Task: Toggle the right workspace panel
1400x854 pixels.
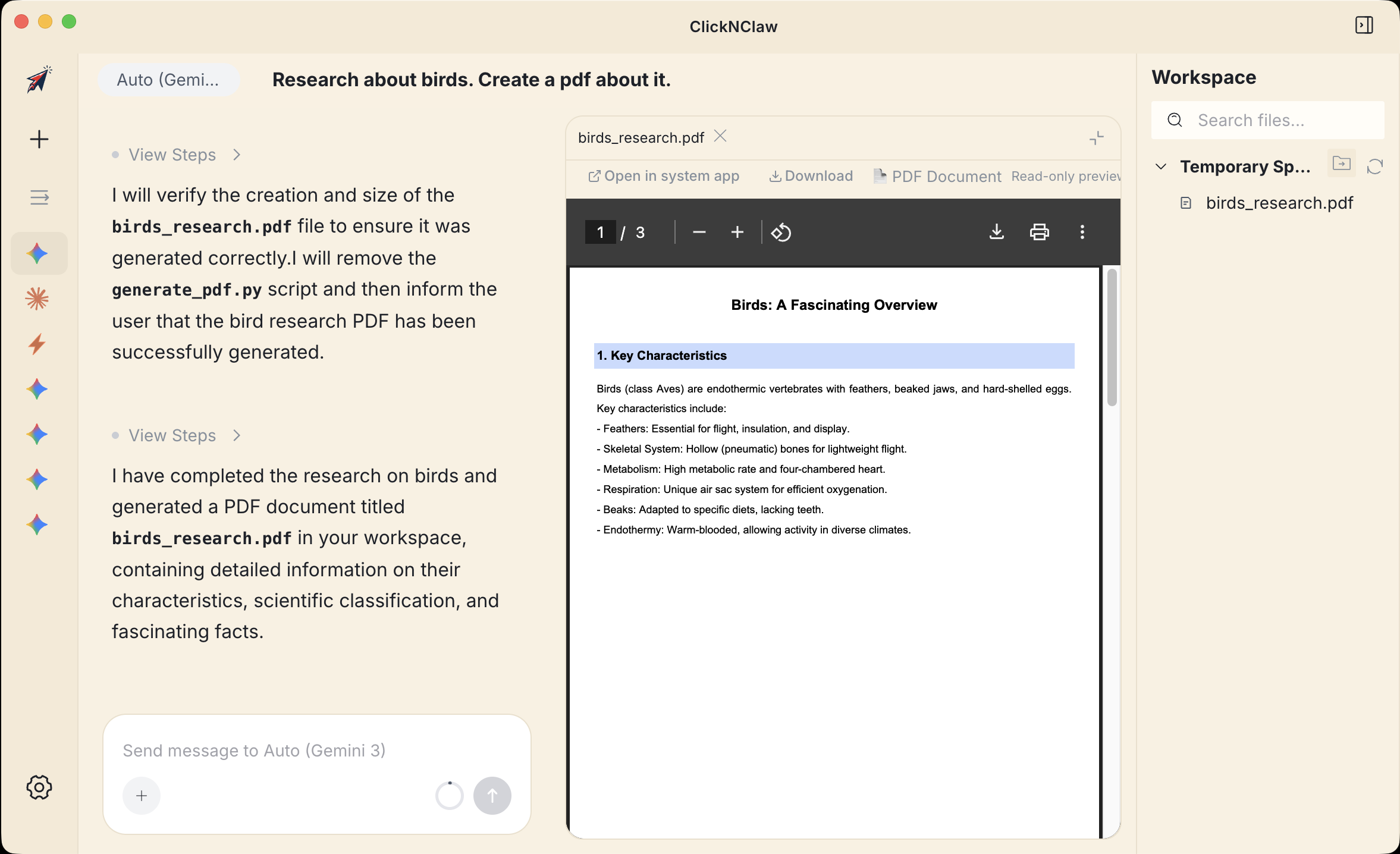Action: click(x=1364, y=25)
